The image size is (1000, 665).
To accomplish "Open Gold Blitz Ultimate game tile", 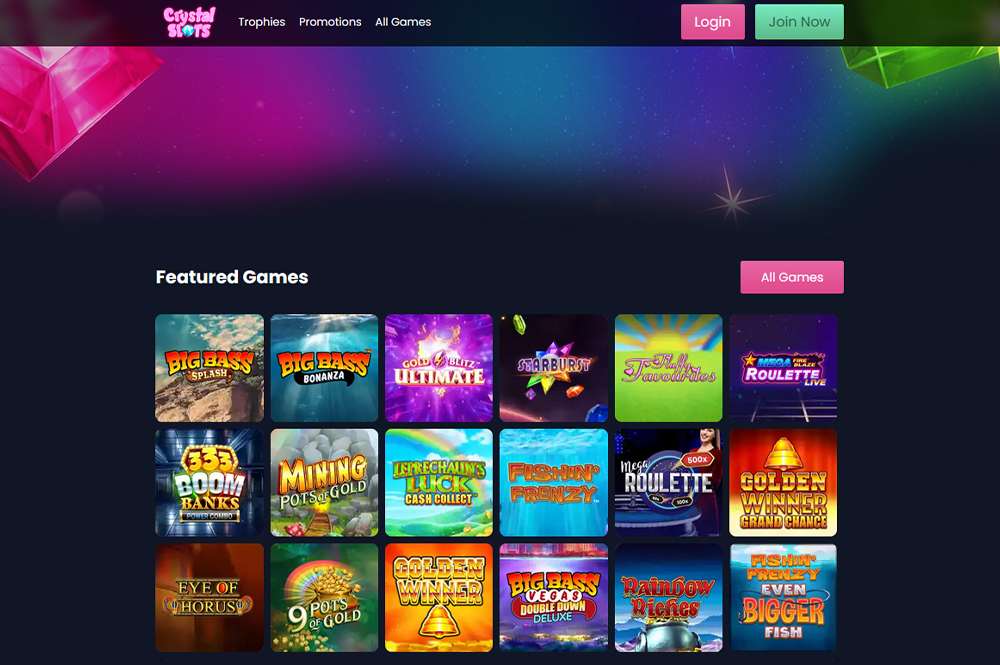I will (439, 368).
